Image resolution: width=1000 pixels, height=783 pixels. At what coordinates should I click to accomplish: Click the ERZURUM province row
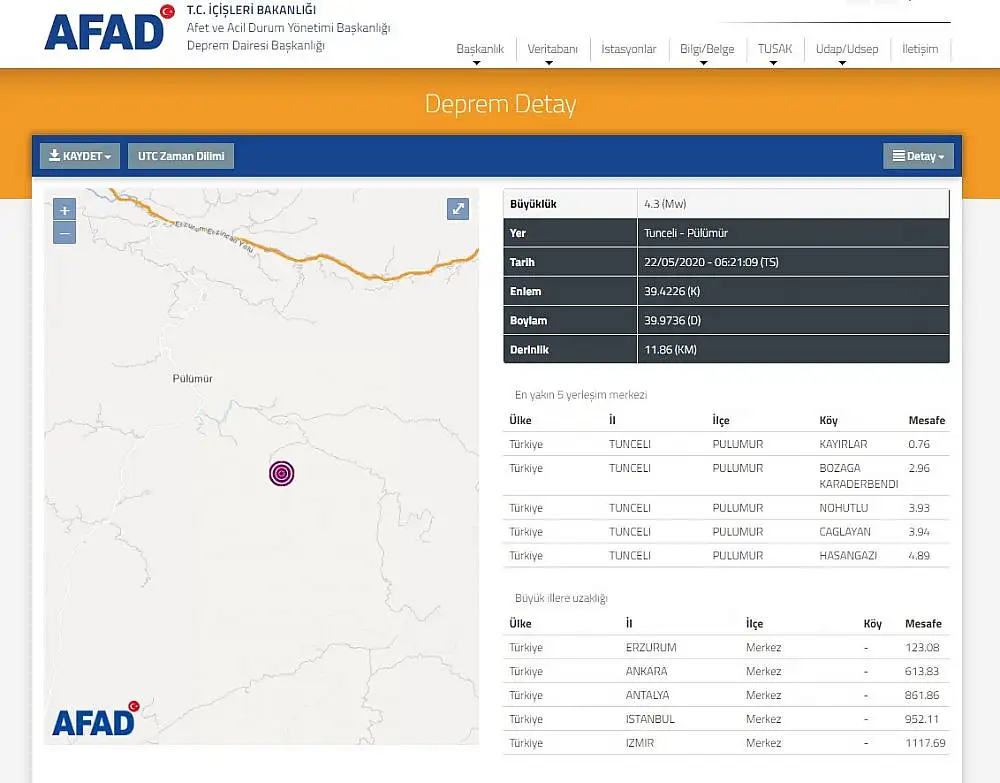tap(726, 647)
